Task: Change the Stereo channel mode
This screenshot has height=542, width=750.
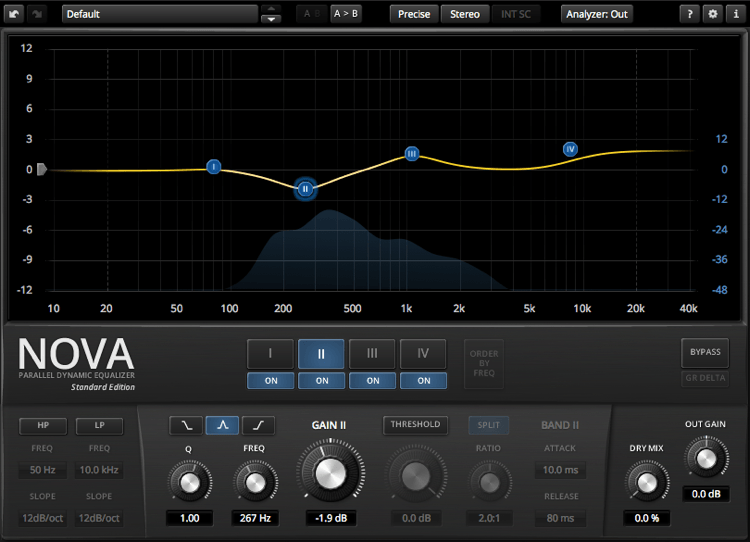Action: pyautogui.click(x=465, y=14)
